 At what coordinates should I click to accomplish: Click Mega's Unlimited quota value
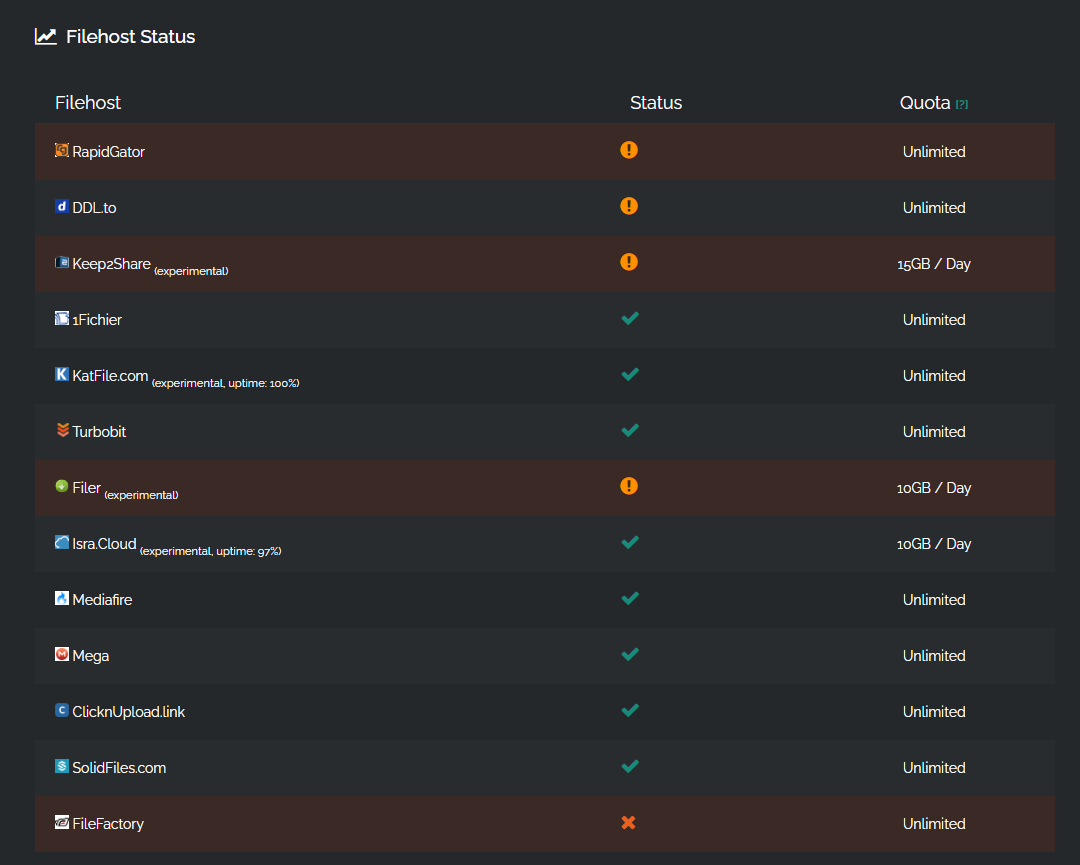click(934, 656)
